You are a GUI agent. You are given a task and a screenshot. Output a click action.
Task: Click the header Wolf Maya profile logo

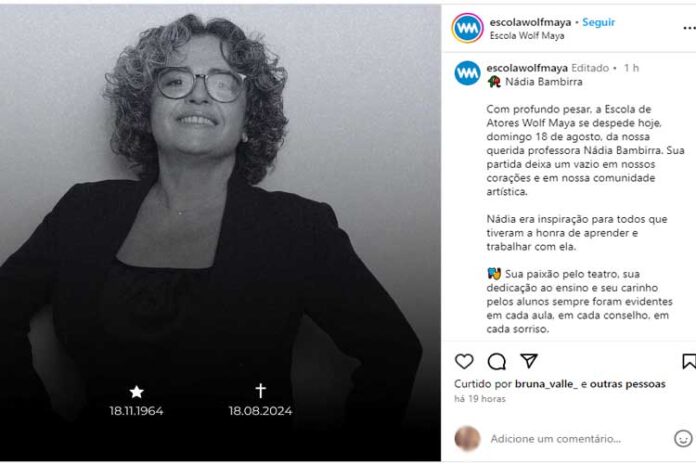(467, 27)
